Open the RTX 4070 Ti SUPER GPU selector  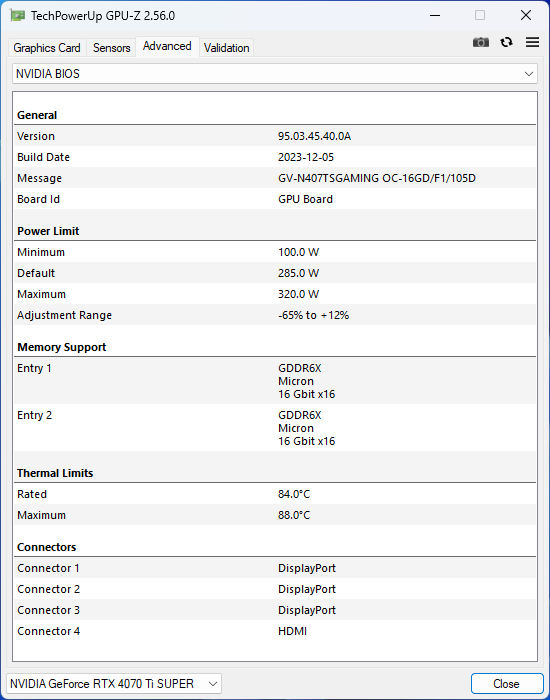coord(114,683)
